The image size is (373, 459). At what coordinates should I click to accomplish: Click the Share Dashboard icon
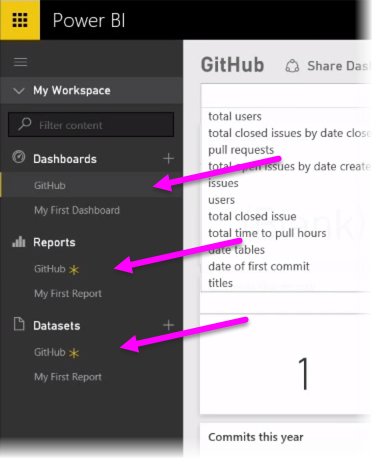[292, 66]
